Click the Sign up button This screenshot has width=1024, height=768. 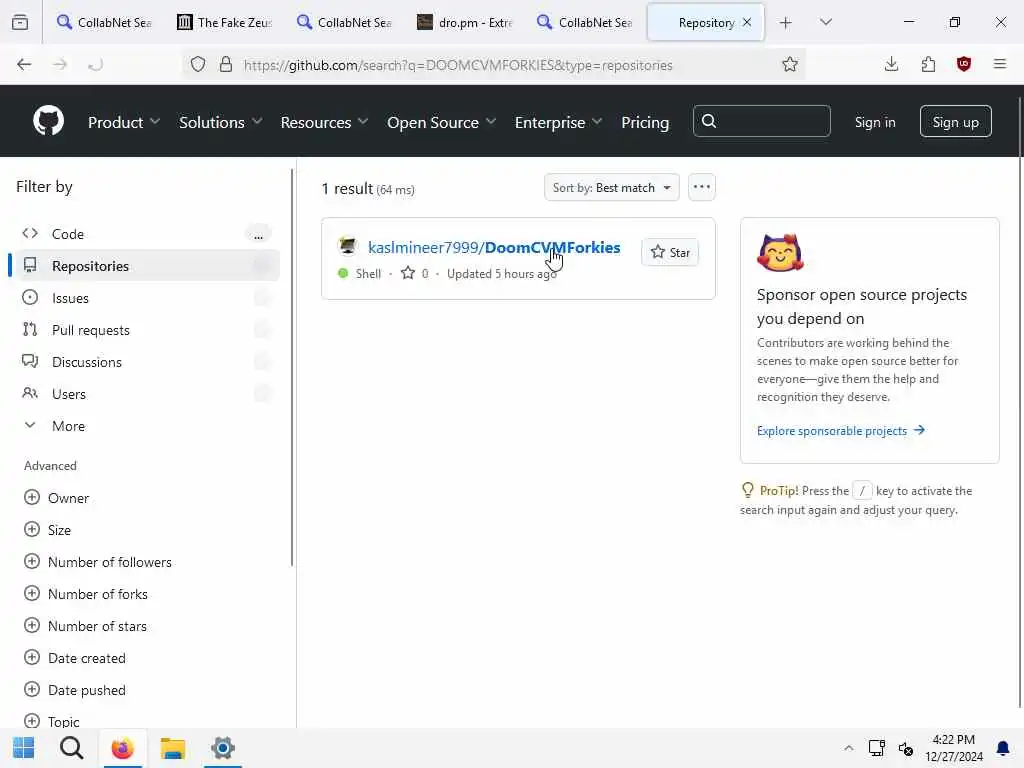pyautogui.click(x=955, y=121)
